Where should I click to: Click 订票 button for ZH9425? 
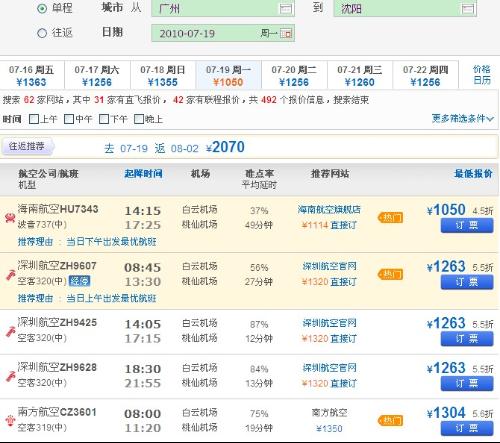[x=467, y=339]
